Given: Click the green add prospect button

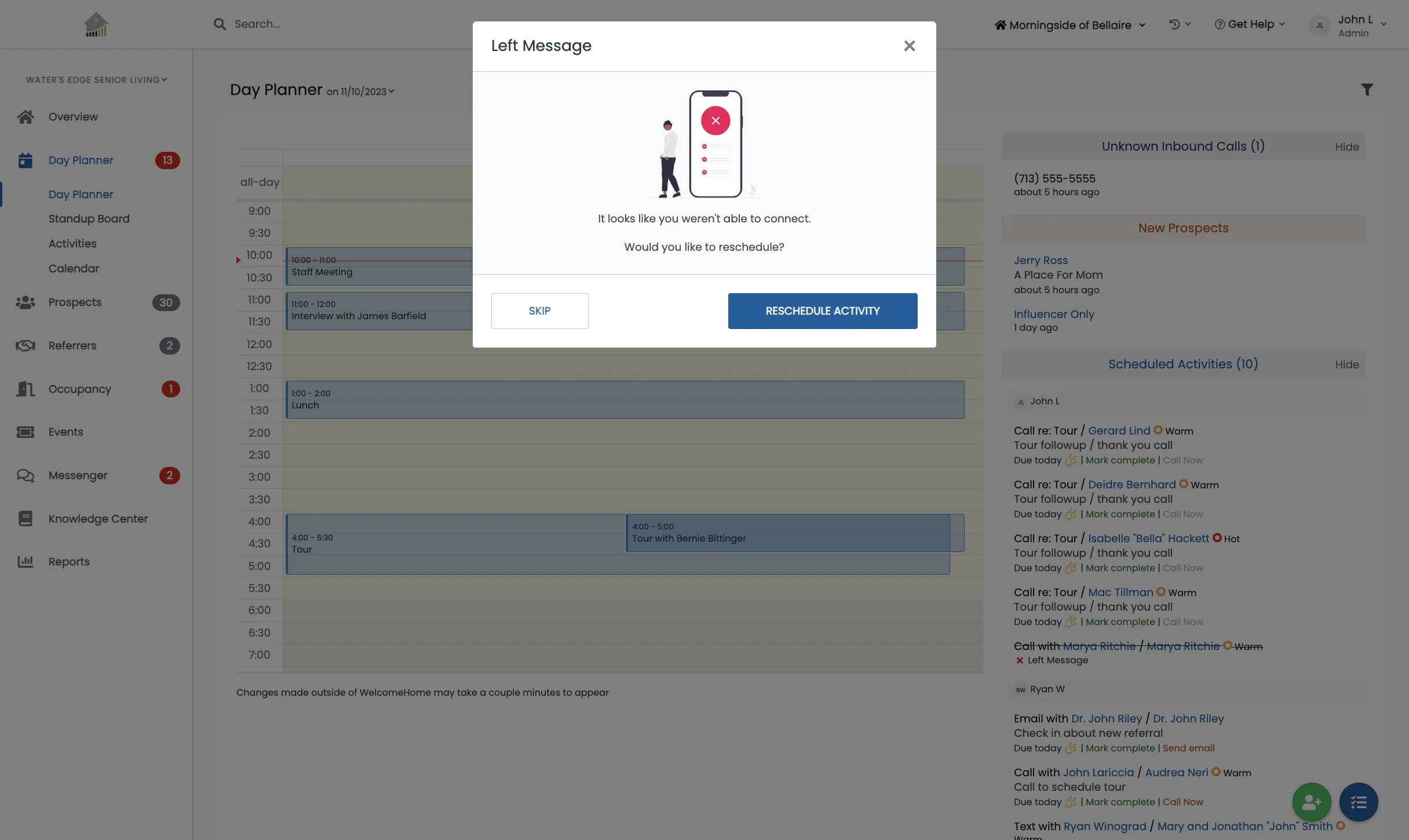Looking at the screenshot, I should point(1311,802).
